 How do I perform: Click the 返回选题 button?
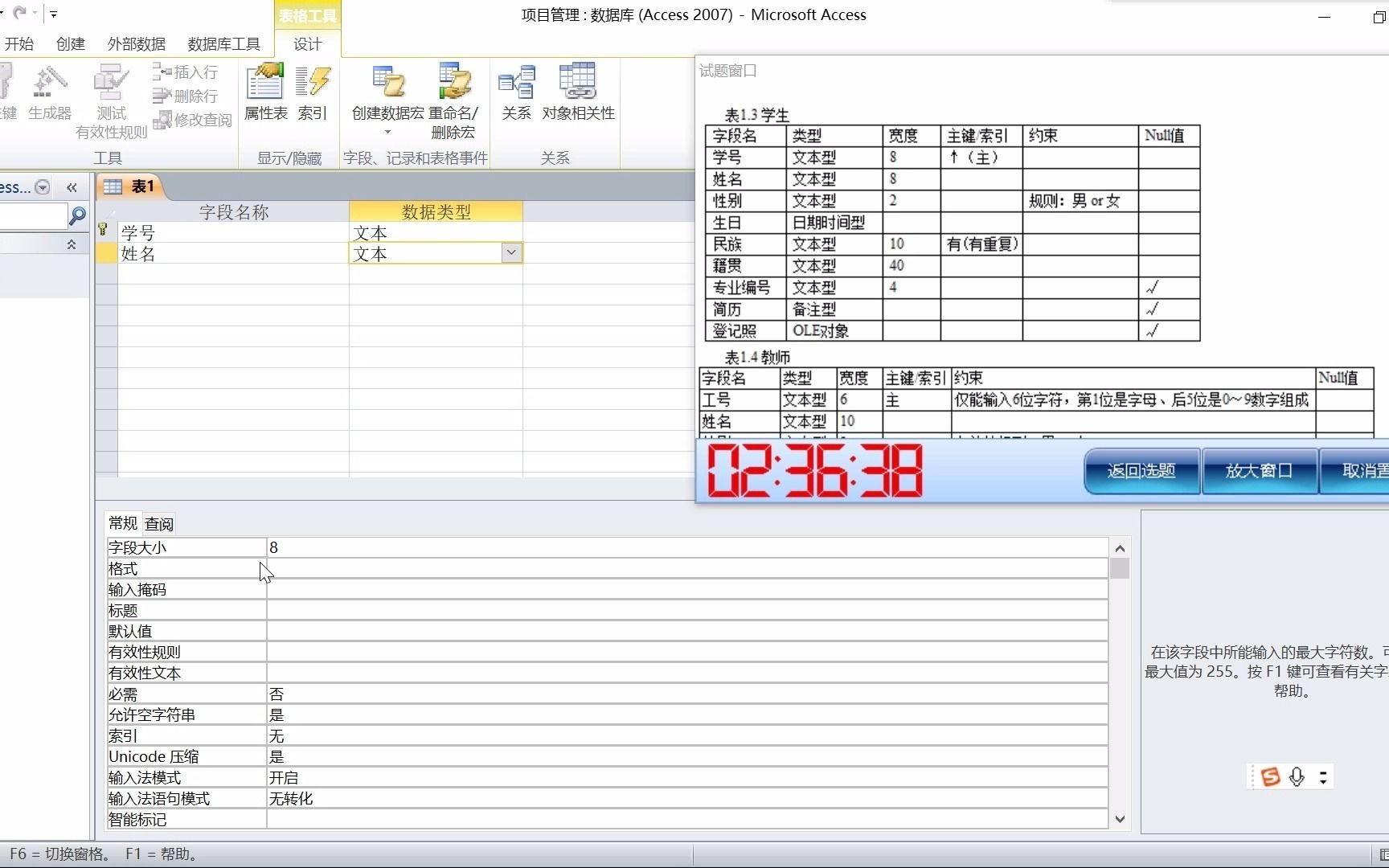[x=1141, y=471]
